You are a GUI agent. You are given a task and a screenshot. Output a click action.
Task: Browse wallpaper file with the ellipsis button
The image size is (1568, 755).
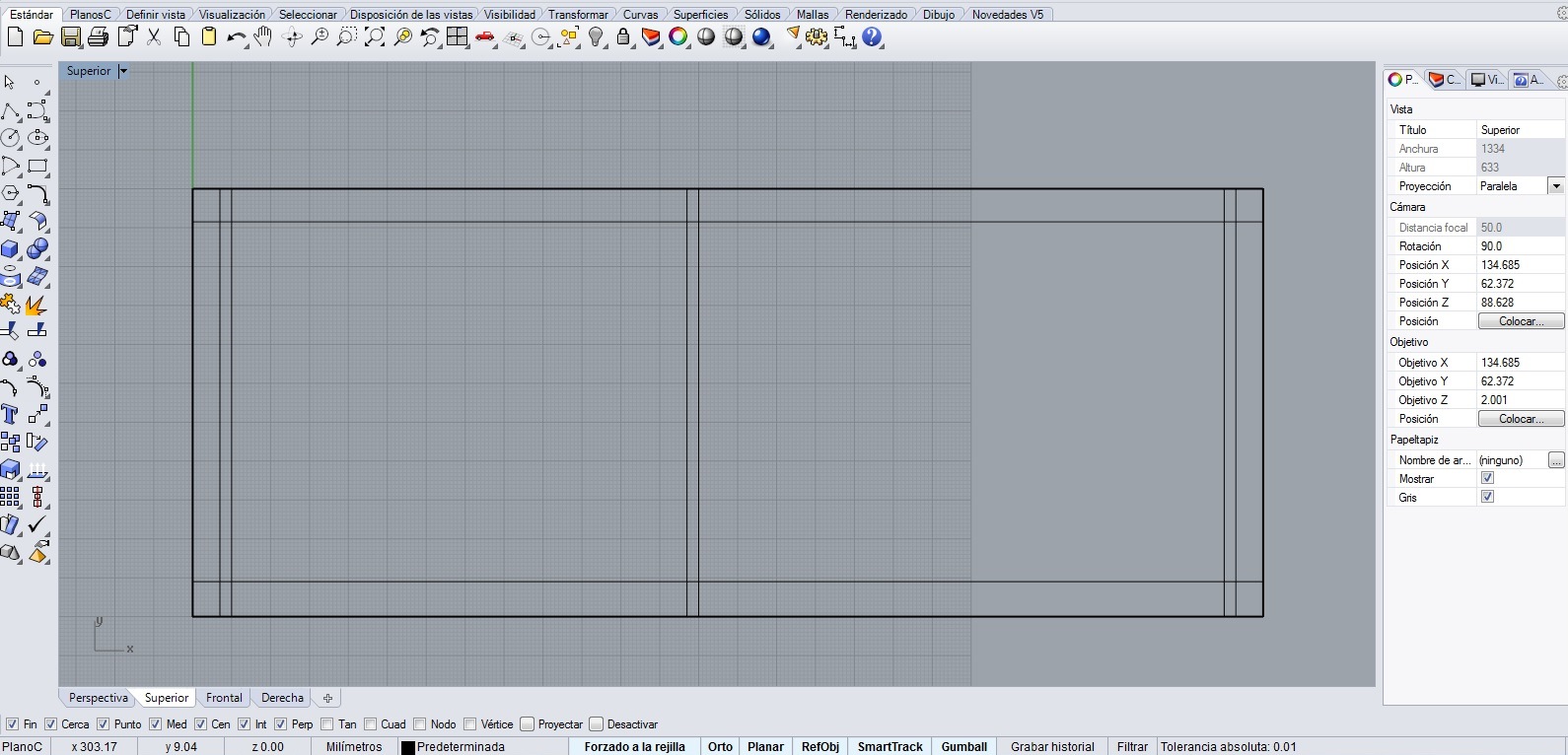point(1556,460)
